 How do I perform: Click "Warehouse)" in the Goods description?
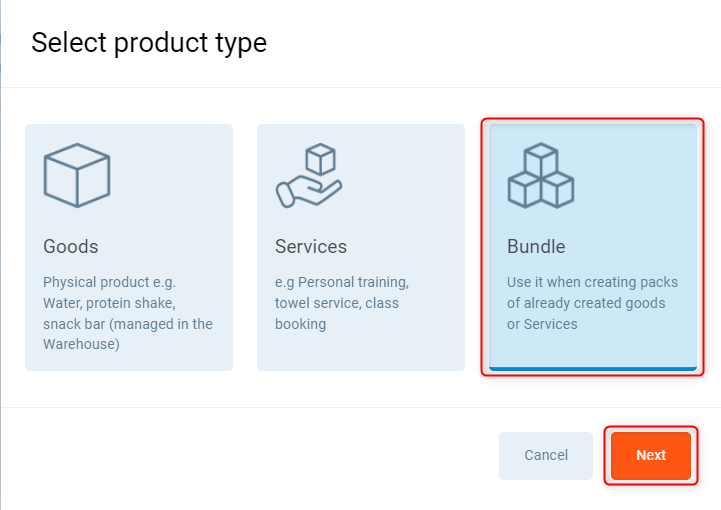[x=81, y=345]
